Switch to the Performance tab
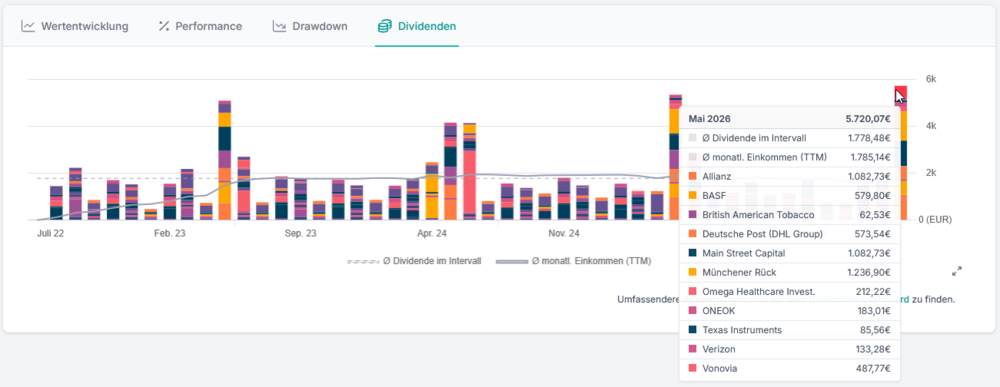 coord(200,26)
